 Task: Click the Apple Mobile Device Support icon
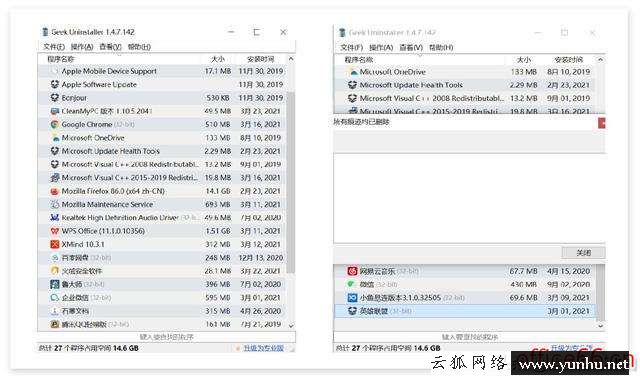tap(55, 71)
